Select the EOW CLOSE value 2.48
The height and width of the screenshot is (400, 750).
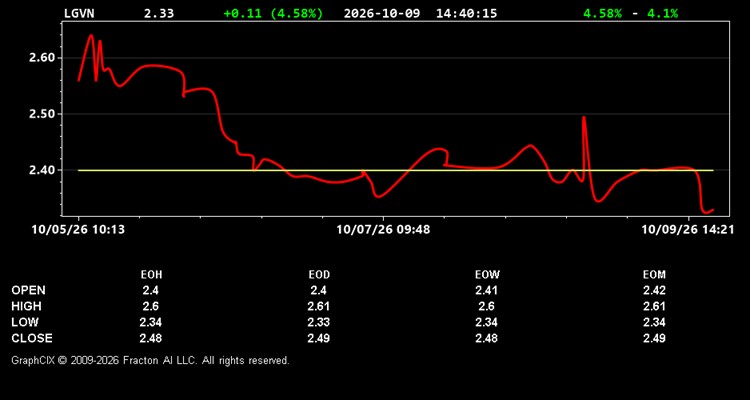[x=486, y=338]
